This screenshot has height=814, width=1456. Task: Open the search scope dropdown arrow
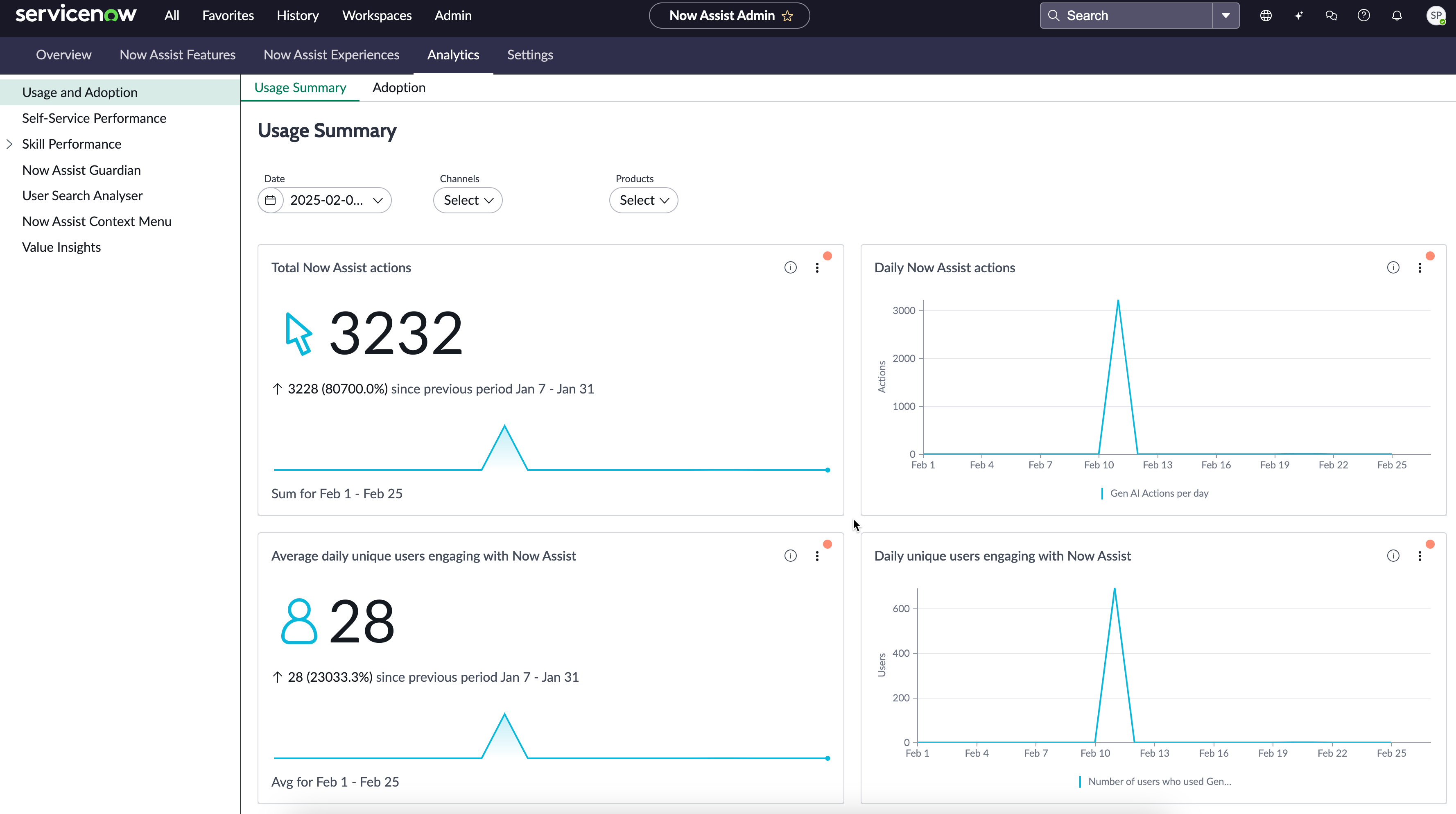tap(1225, 15)
